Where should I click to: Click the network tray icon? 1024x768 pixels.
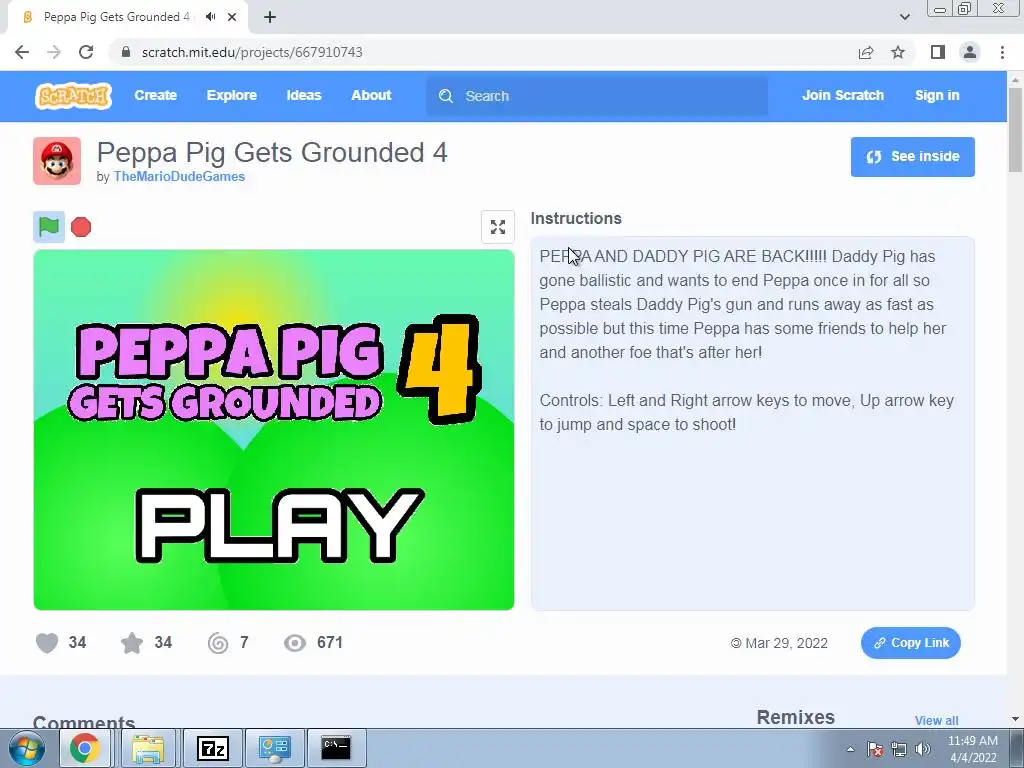899,749
